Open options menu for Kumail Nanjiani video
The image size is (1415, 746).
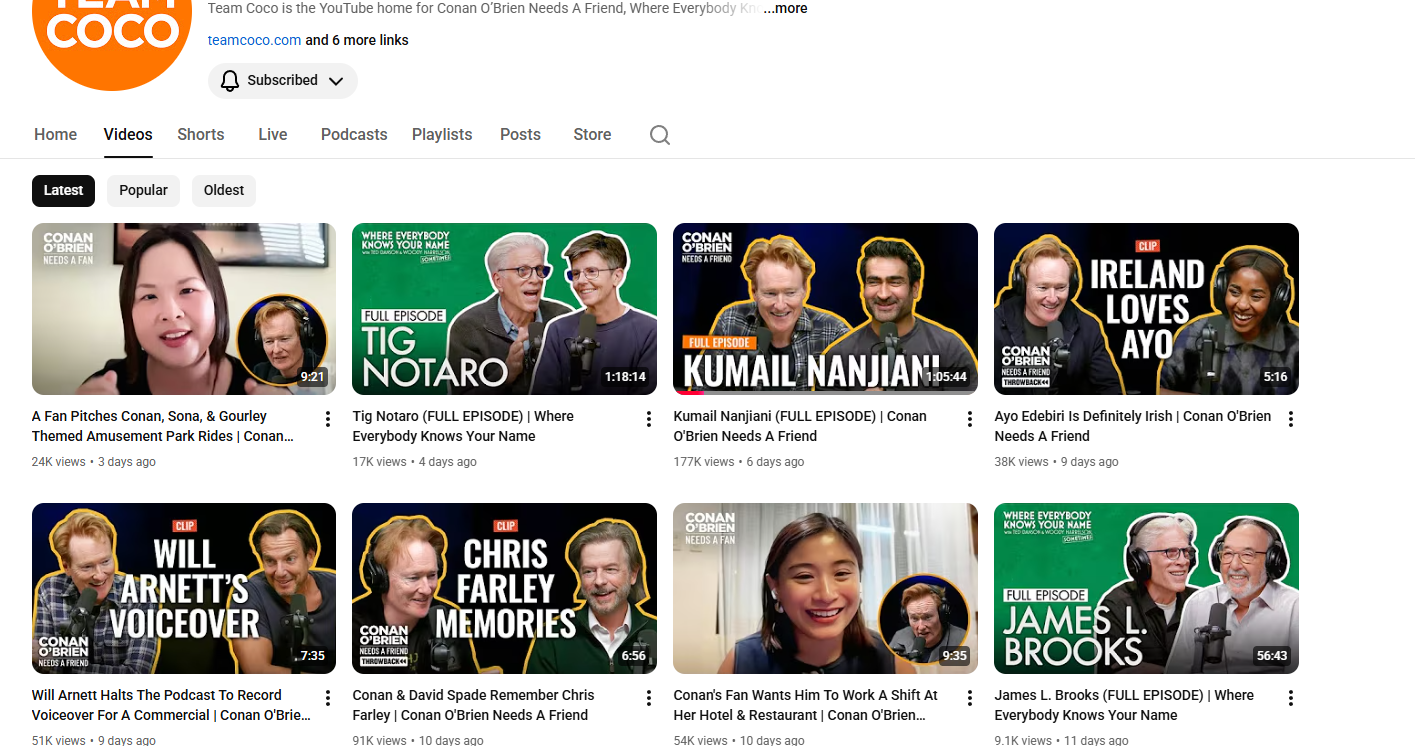tap(969, 419)
